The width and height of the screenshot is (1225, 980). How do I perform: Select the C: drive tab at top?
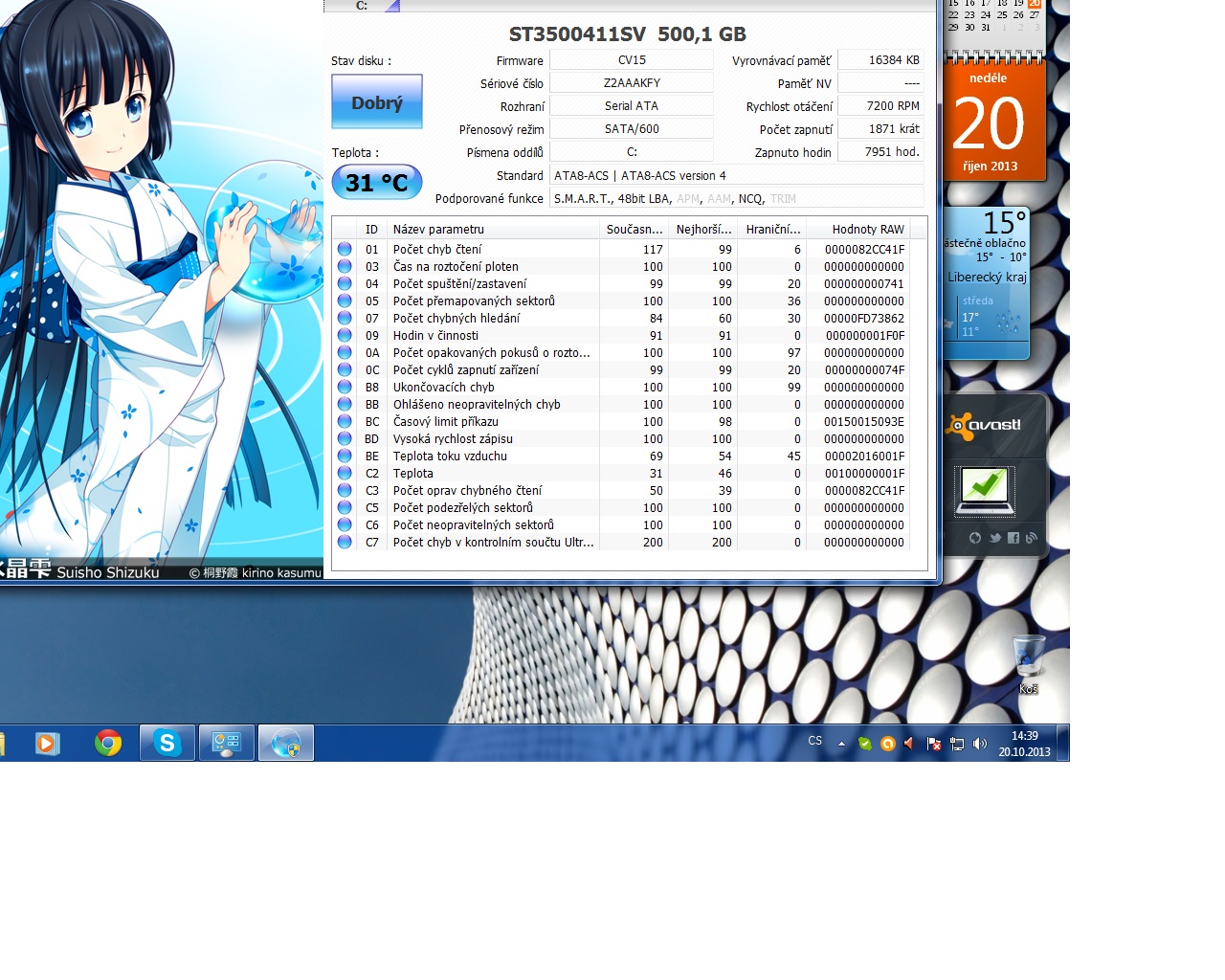pyautogui.click(x=362, y=6)
